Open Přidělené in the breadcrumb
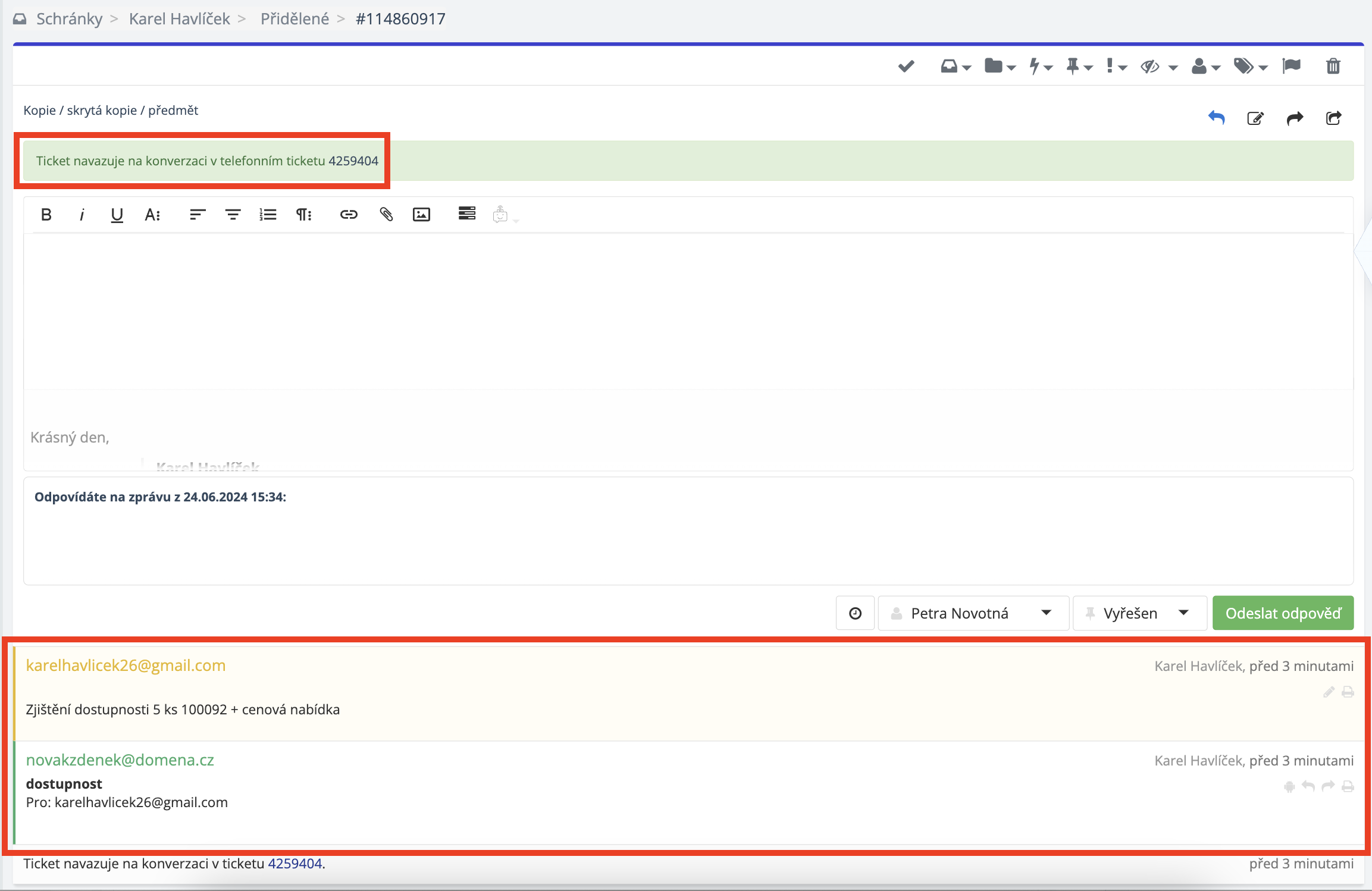This screenshot has height=891, width=1372. (295, 19)
